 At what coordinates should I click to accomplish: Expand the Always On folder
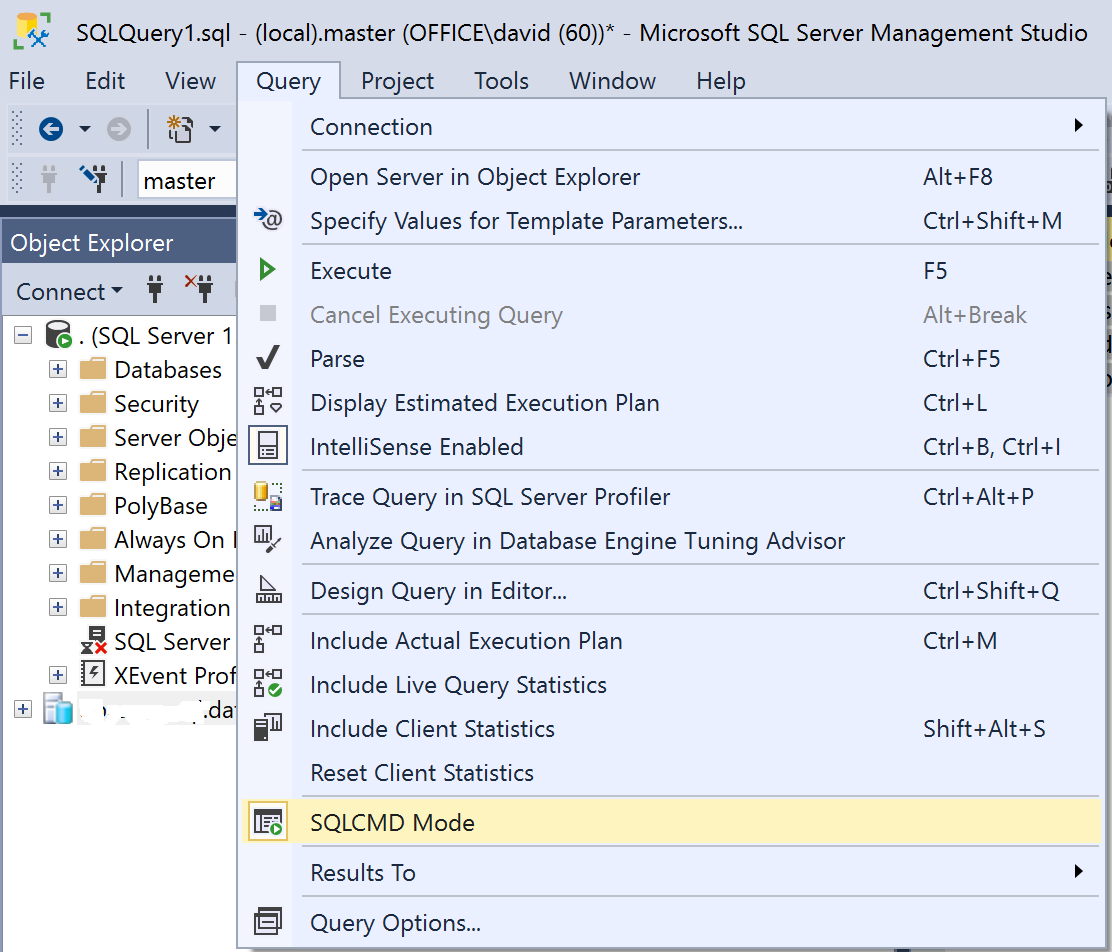coord(58,539)
